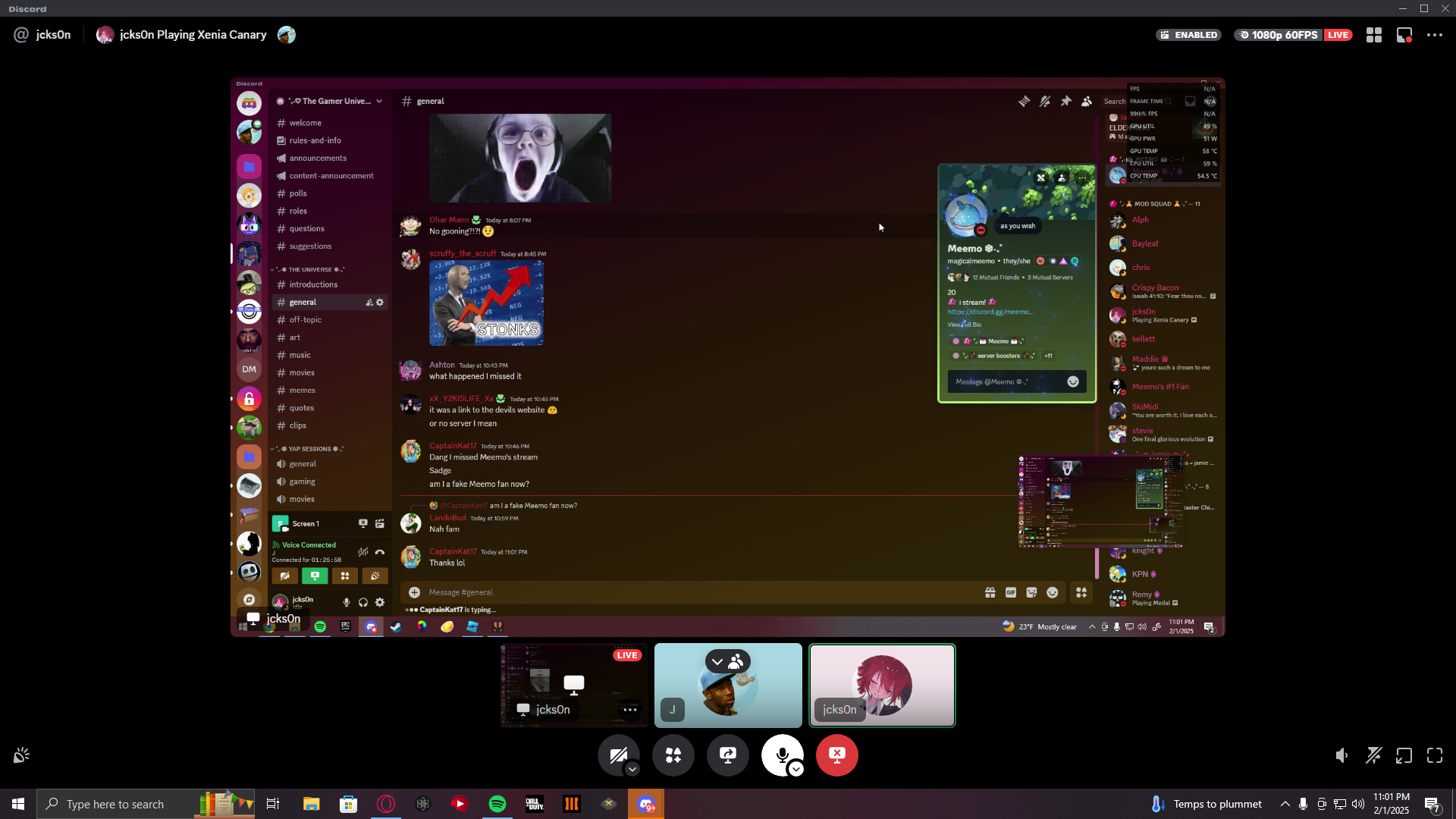The width and height of the screenshot is (1456, 819).
Task: Open more options ellipsis in header
Action: 1435,35
